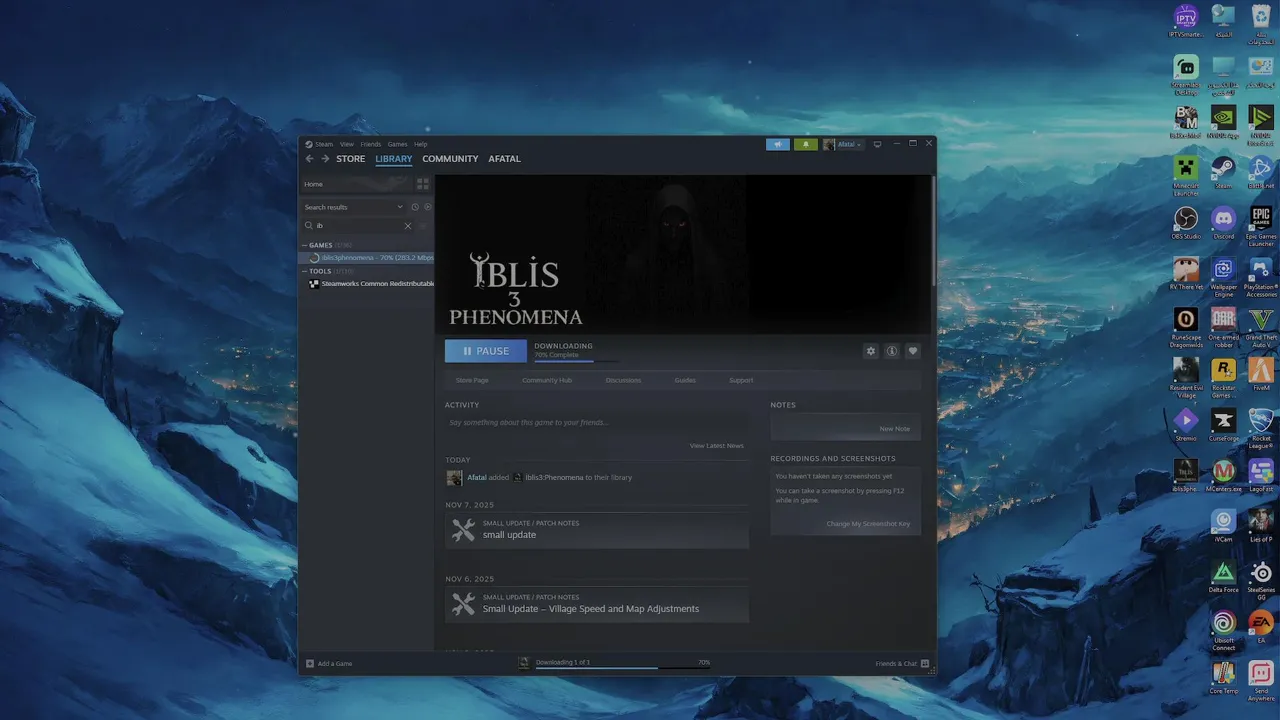Switch library to grid view icon
Screen dimensions: 1280x720
pyautogui.click(x=422, y=184)
